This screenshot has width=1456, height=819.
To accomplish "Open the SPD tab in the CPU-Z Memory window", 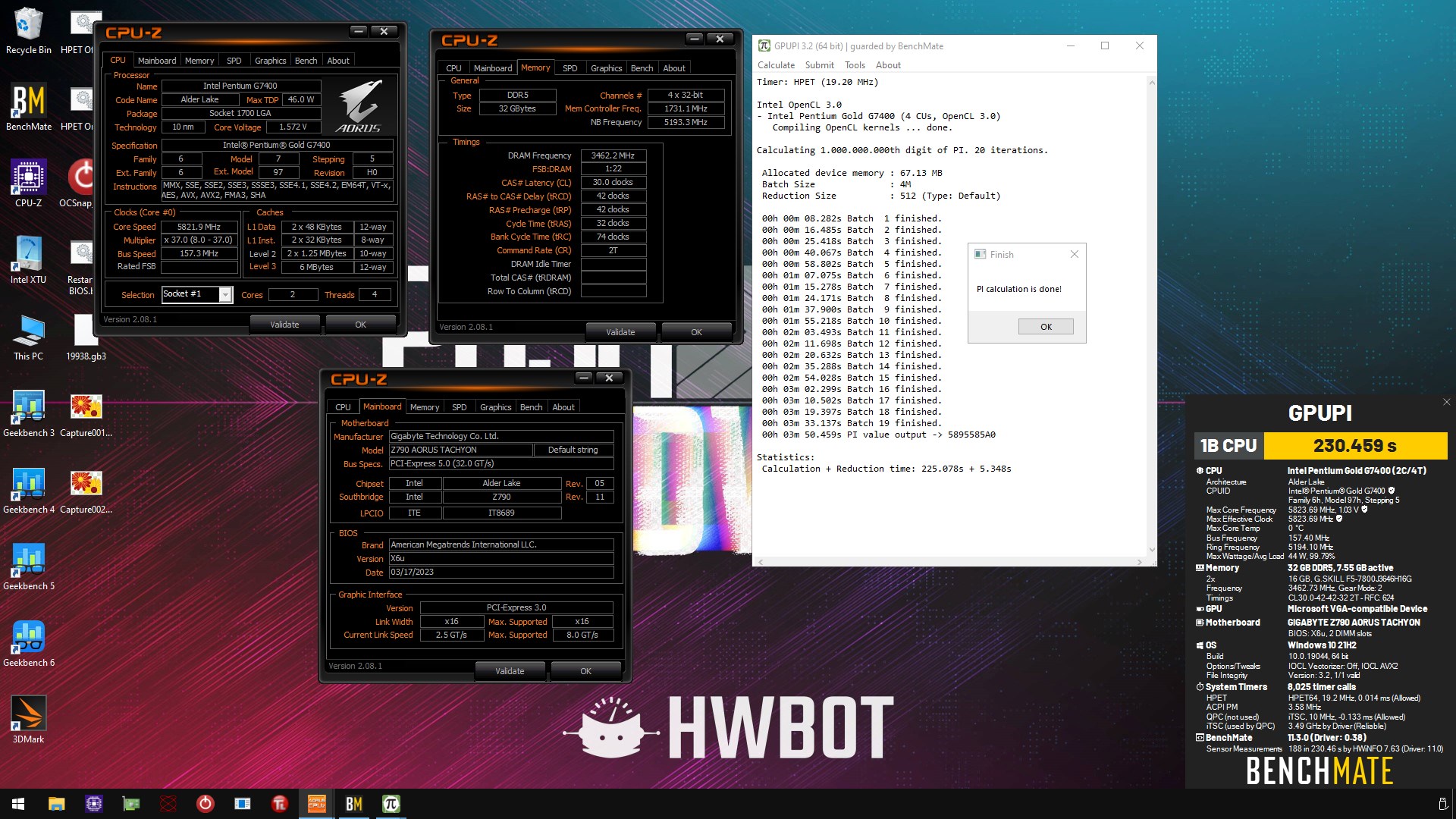I will click(x=570, y=68).
